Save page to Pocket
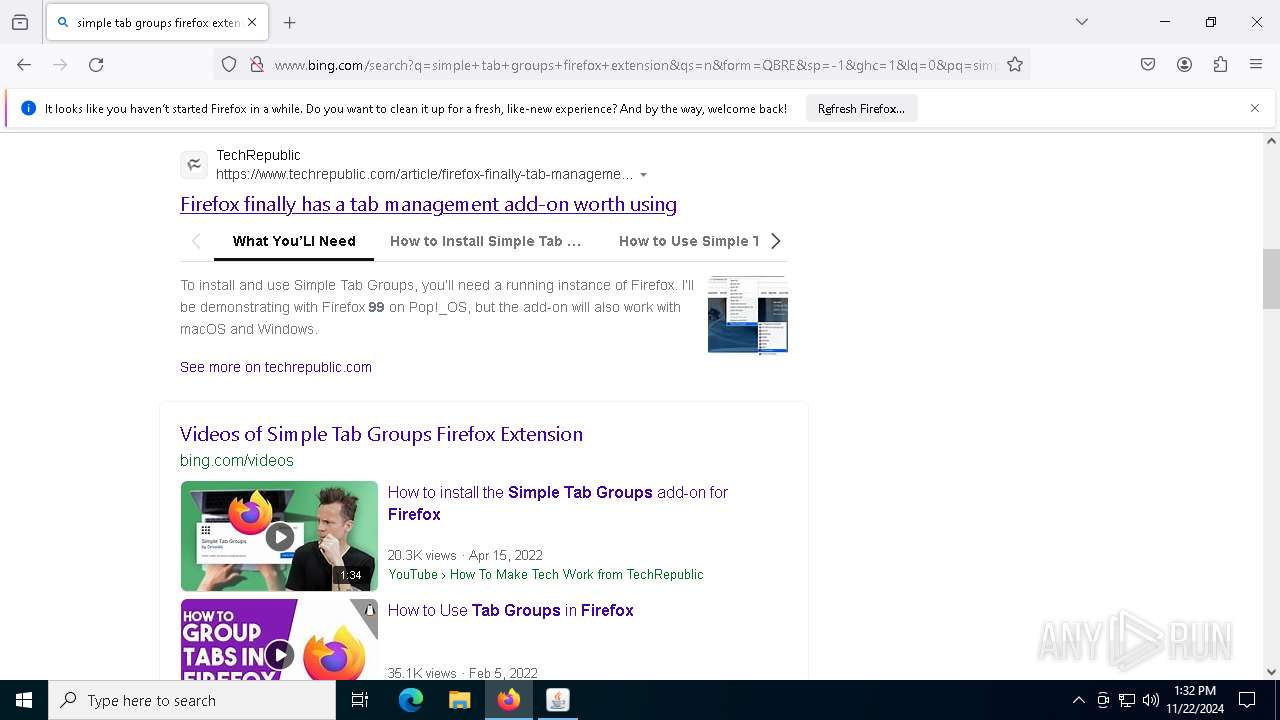Viewport: 1280px width, 720px height. (x=1148, y=65)
